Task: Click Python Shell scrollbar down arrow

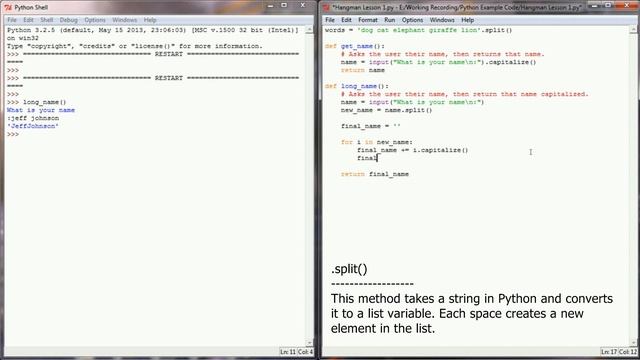Action: point(309,343)
